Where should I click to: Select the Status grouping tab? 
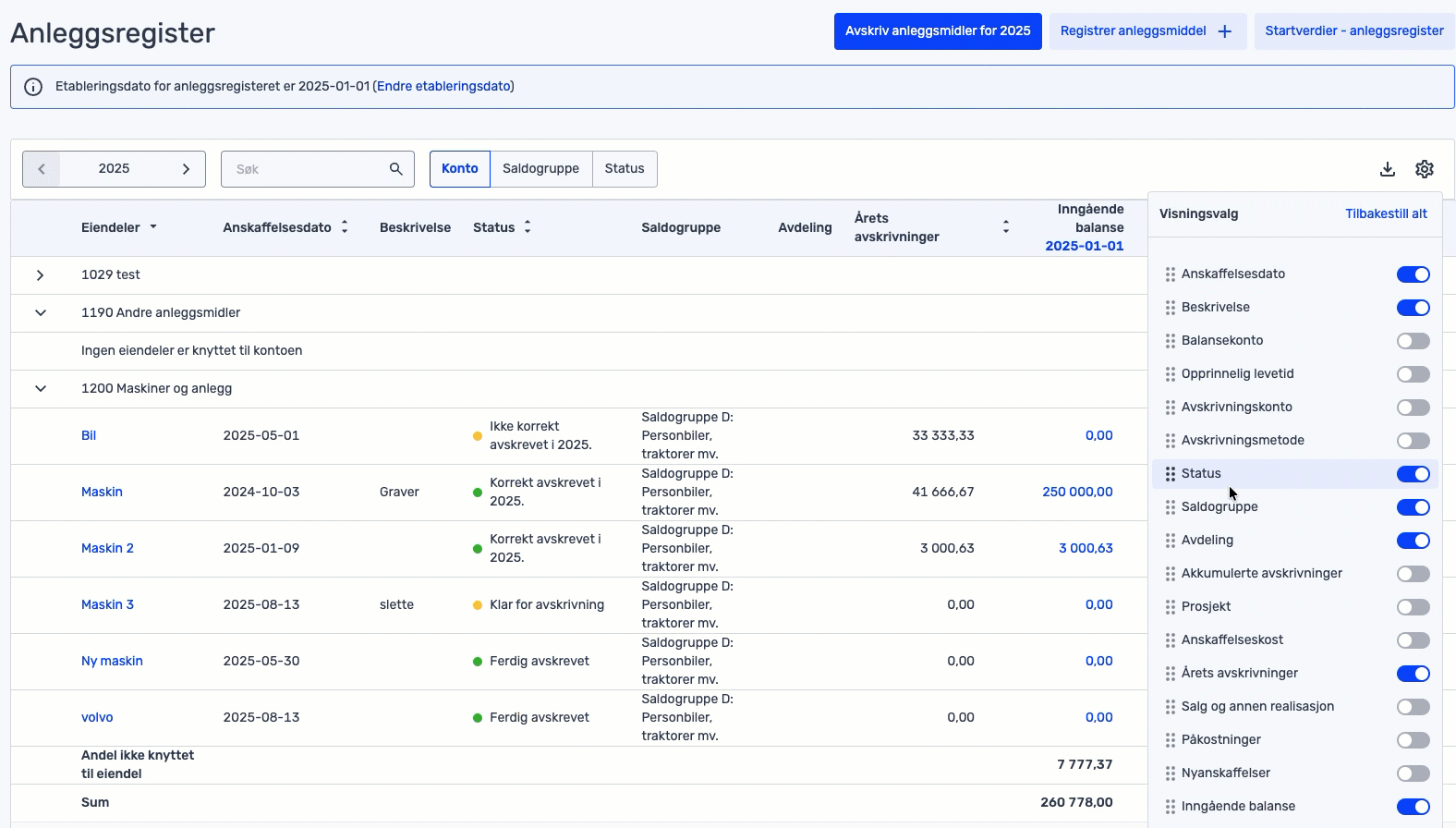[x=625, y=169]
